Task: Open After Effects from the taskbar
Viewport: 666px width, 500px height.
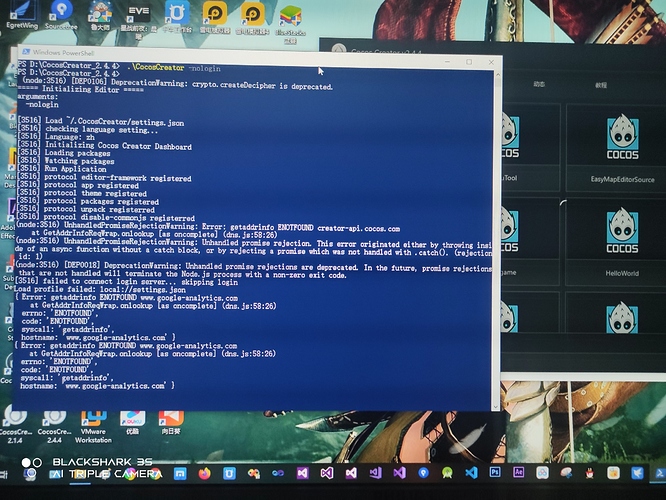Action: click(519, 472)
